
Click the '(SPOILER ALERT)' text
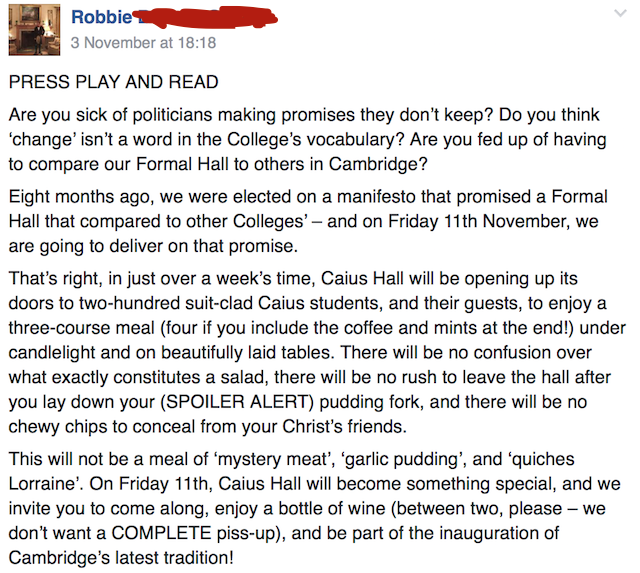coord(237,402)
